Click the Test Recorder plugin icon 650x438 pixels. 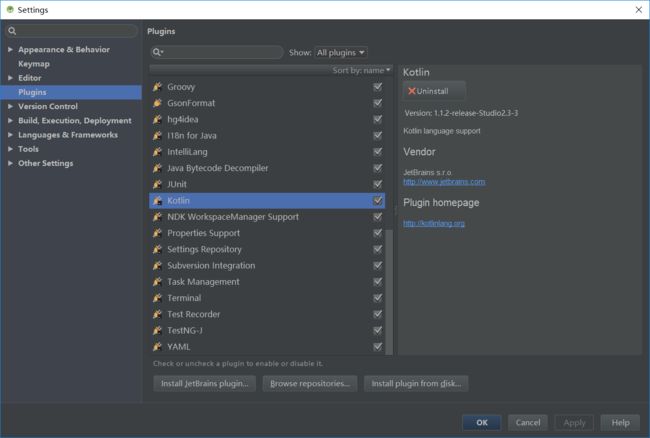coord(157,314)
